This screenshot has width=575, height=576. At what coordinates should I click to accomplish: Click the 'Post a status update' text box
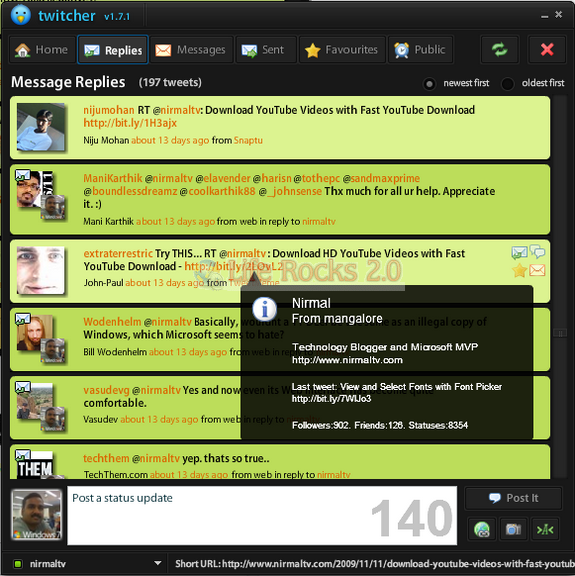point(262,515)
